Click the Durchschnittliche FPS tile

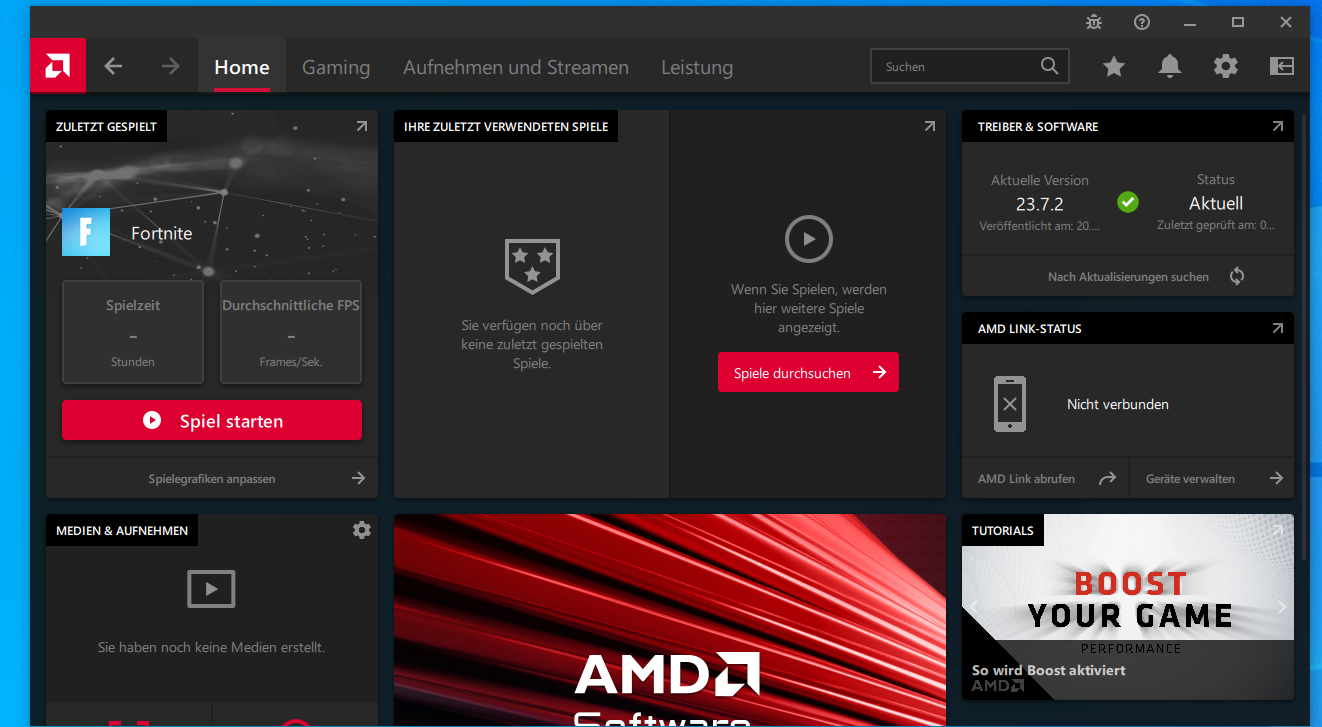coord(291,332)
